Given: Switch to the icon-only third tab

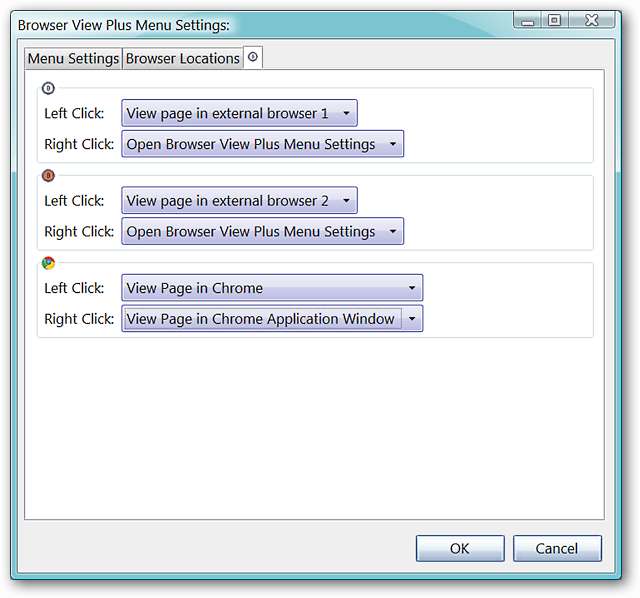Looking at the screenshot, I should (253, 58).
